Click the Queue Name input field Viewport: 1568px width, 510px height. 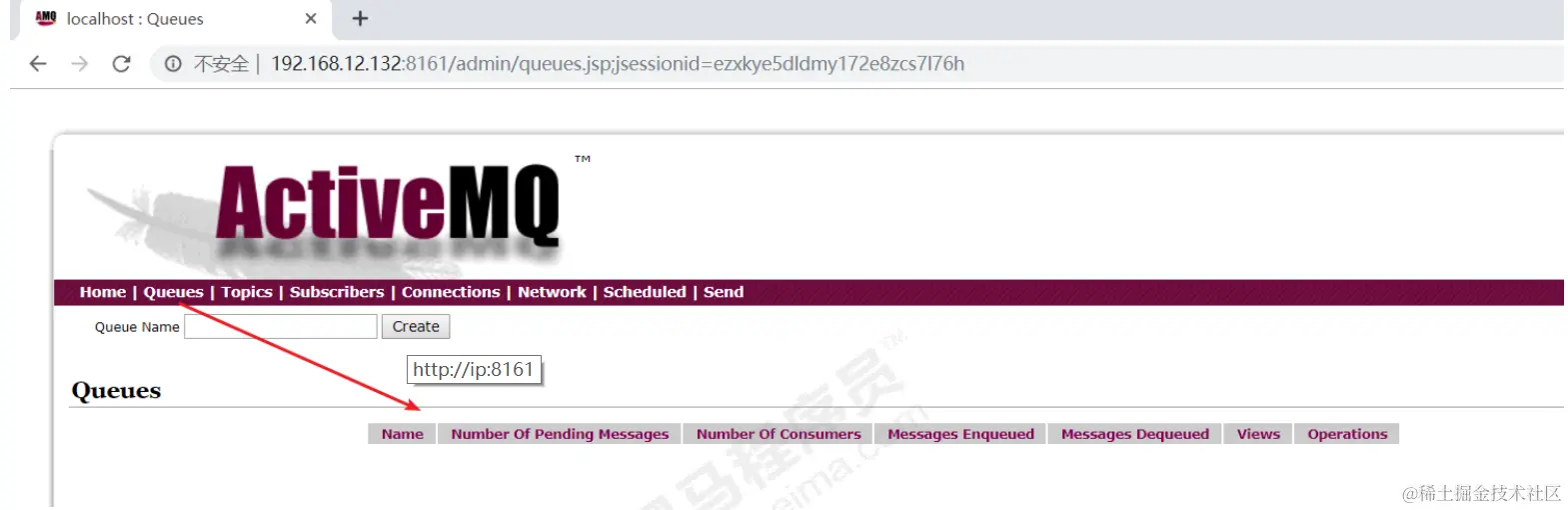pyautogui.click(x=281, y=327)
